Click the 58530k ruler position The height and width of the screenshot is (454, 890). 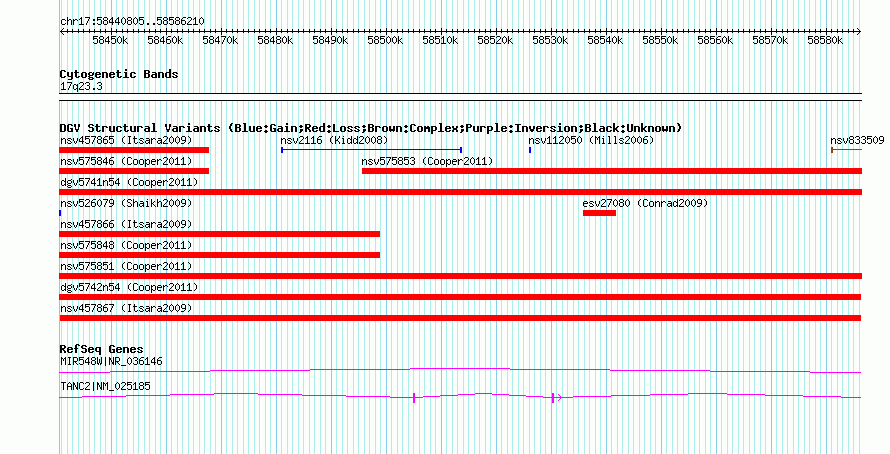click(551, 40)
